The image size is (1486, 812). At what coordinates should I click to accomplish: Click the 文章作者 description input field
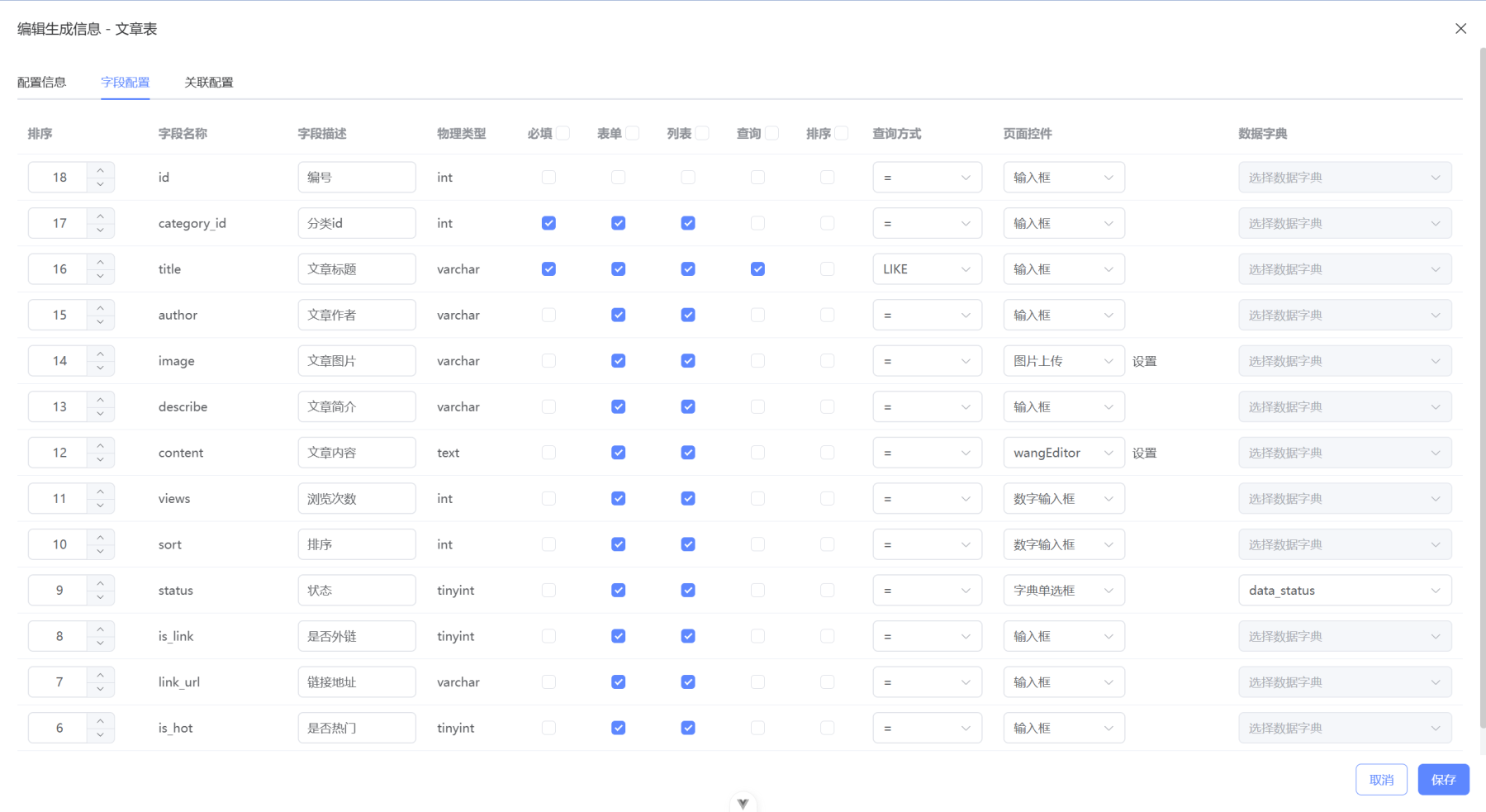356,316
